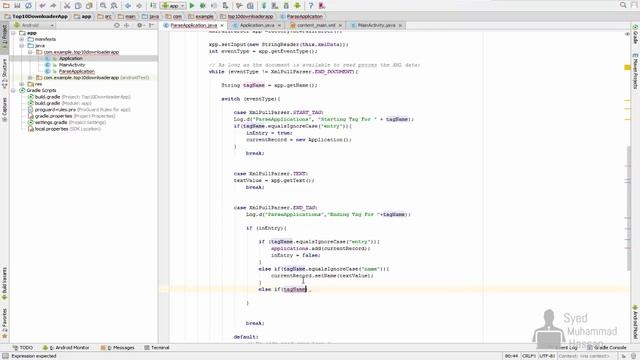
Task: Select the src breadcrumb folder
Action: [104, 16]
